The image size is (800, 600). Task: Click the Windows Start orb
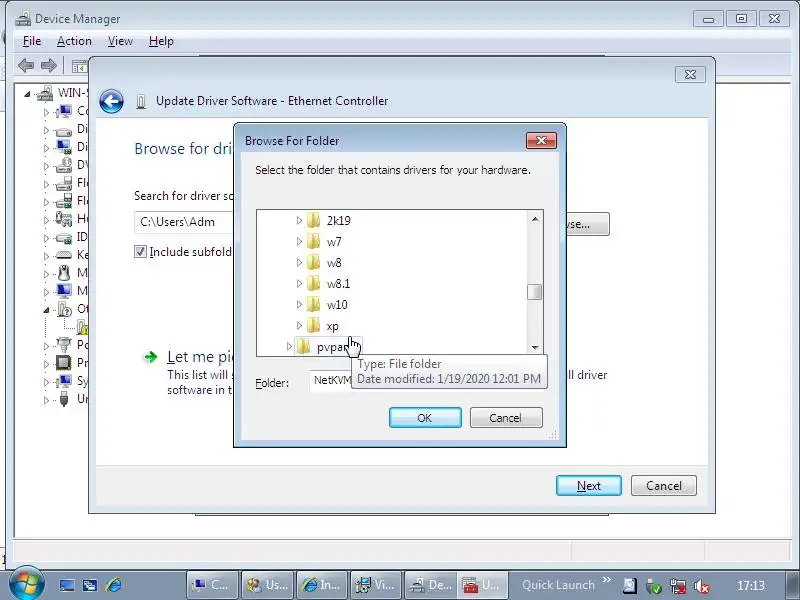(x=25, y=584)
